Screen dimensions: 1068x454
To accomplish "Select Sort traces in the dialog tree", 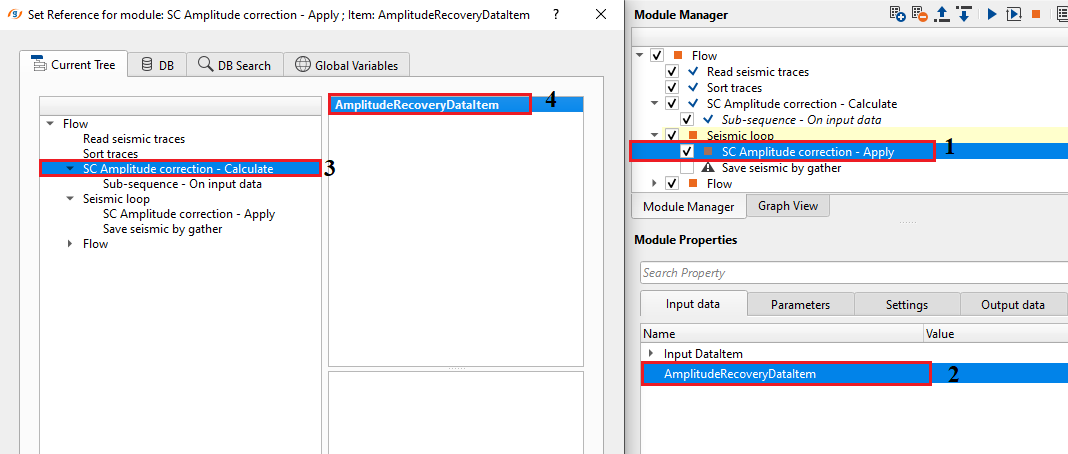I will tap(110, 154).
